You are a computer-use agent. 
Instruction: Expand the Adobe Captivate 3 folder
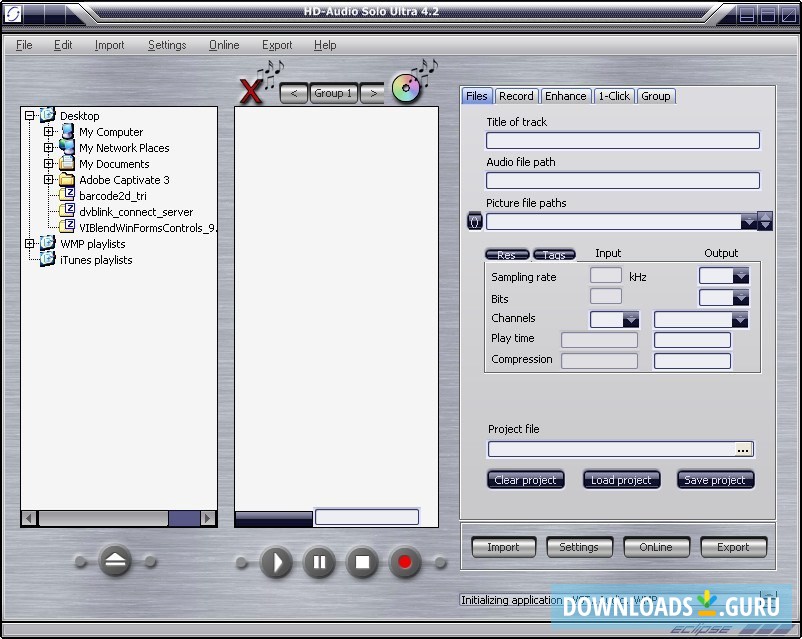(x=49, y=180)
